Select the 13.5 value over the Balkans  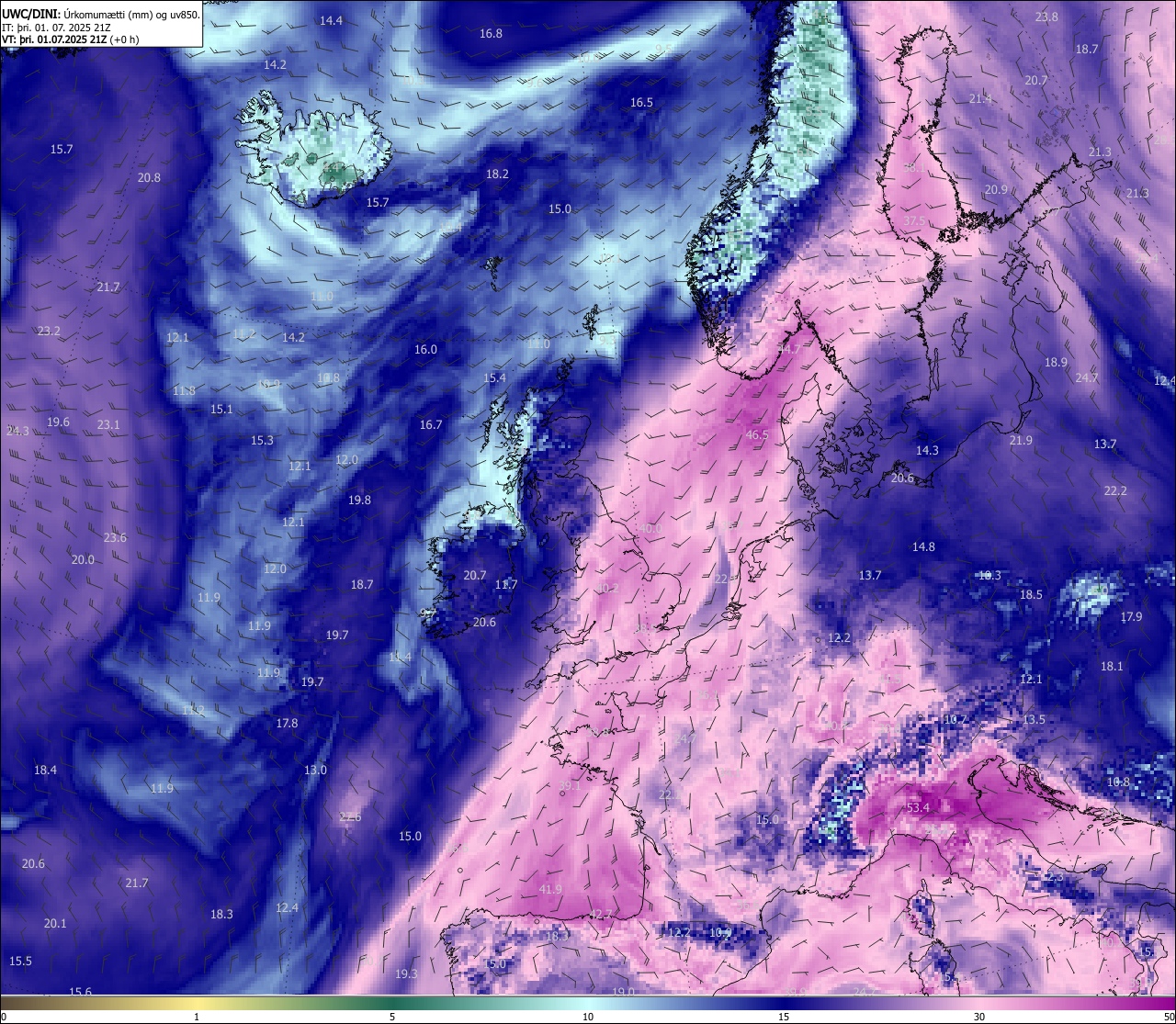[1034, 719]
